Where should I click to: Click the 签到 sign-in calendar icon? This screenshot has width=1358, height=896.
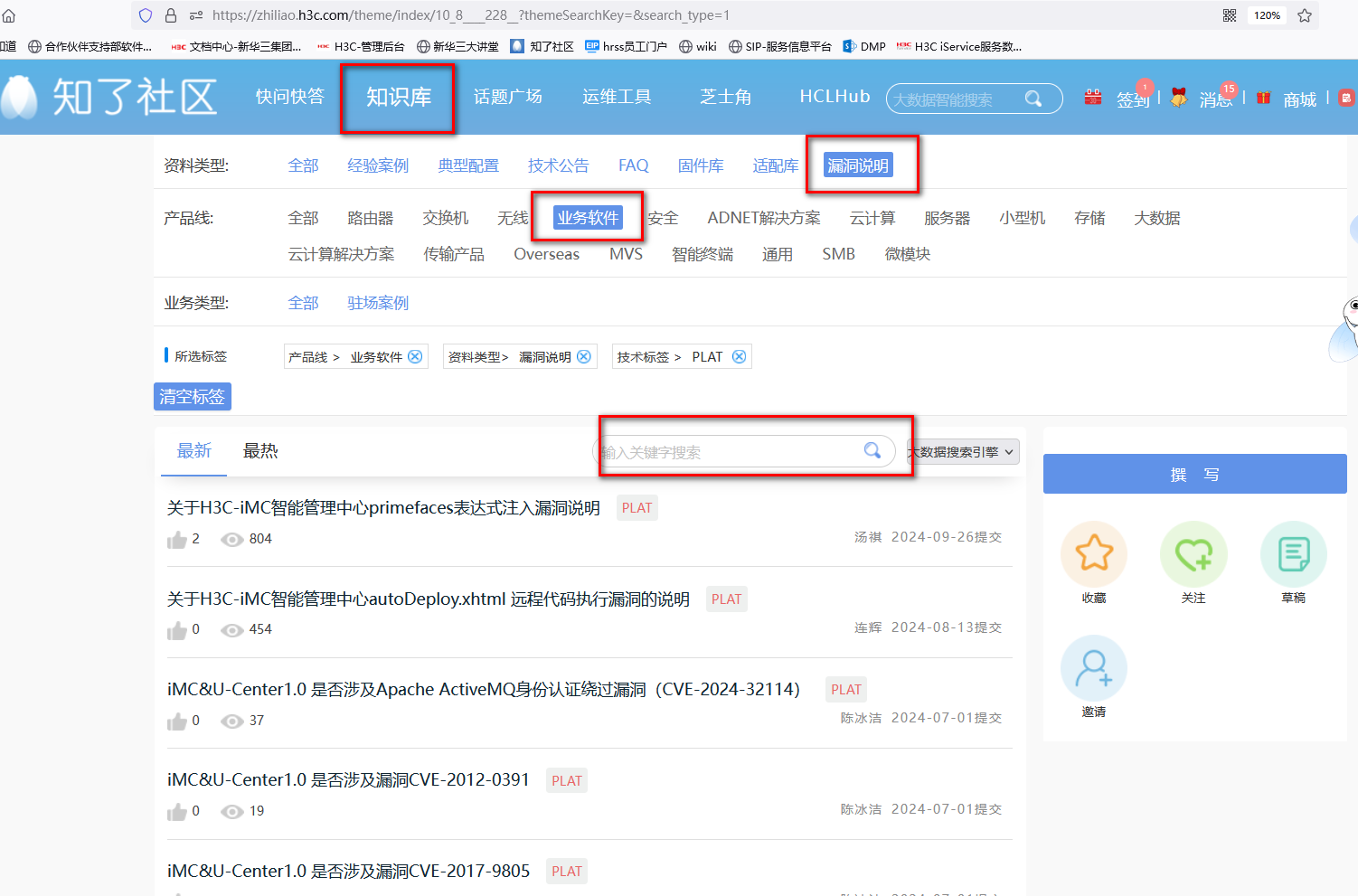click(1093, 98)
